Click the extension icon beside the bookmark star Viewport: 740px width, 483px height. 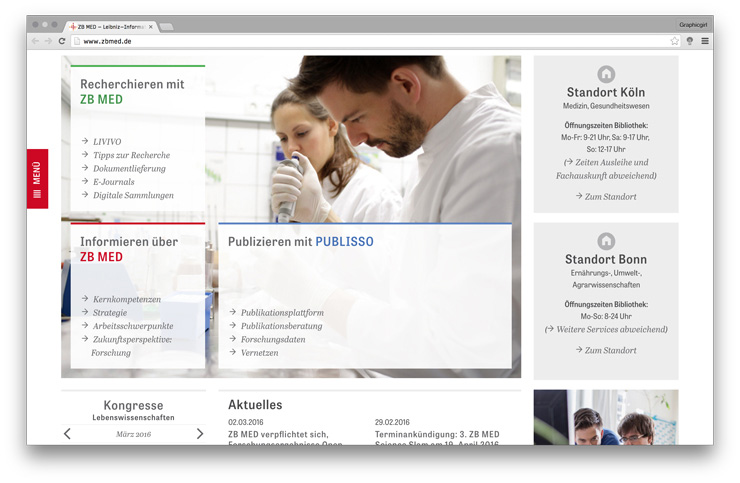tap(690, 41)
